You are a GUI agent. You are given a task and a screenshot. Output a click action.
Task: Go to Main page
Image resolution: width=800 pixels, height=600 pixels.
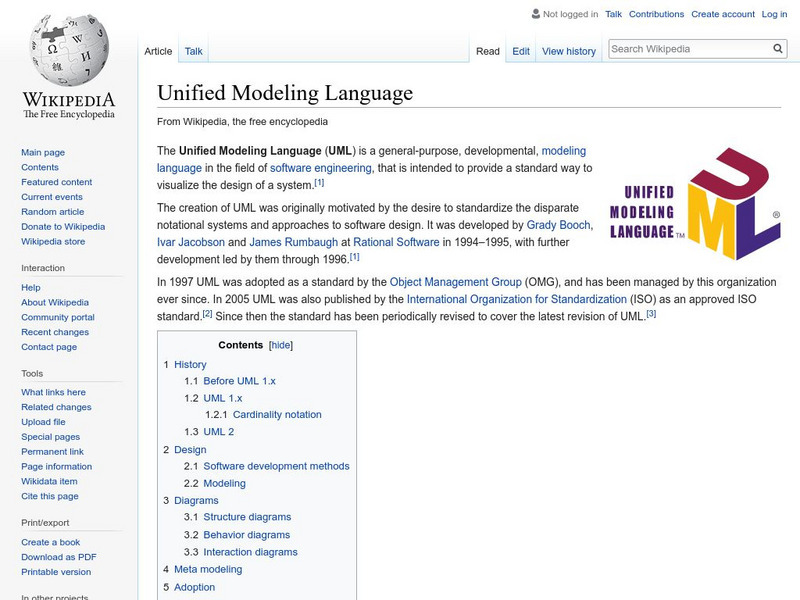click(43, 153)
